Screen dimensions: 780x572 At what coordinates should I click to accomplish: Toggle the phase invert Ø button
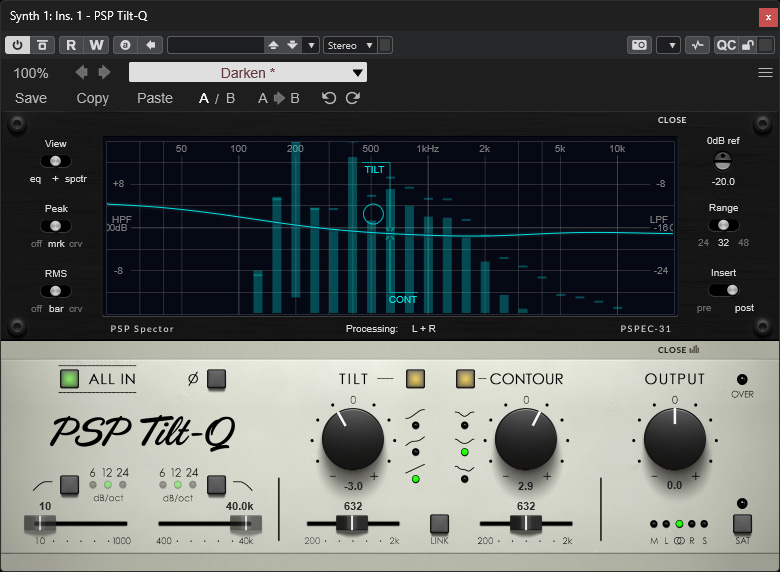pos(216,379)
